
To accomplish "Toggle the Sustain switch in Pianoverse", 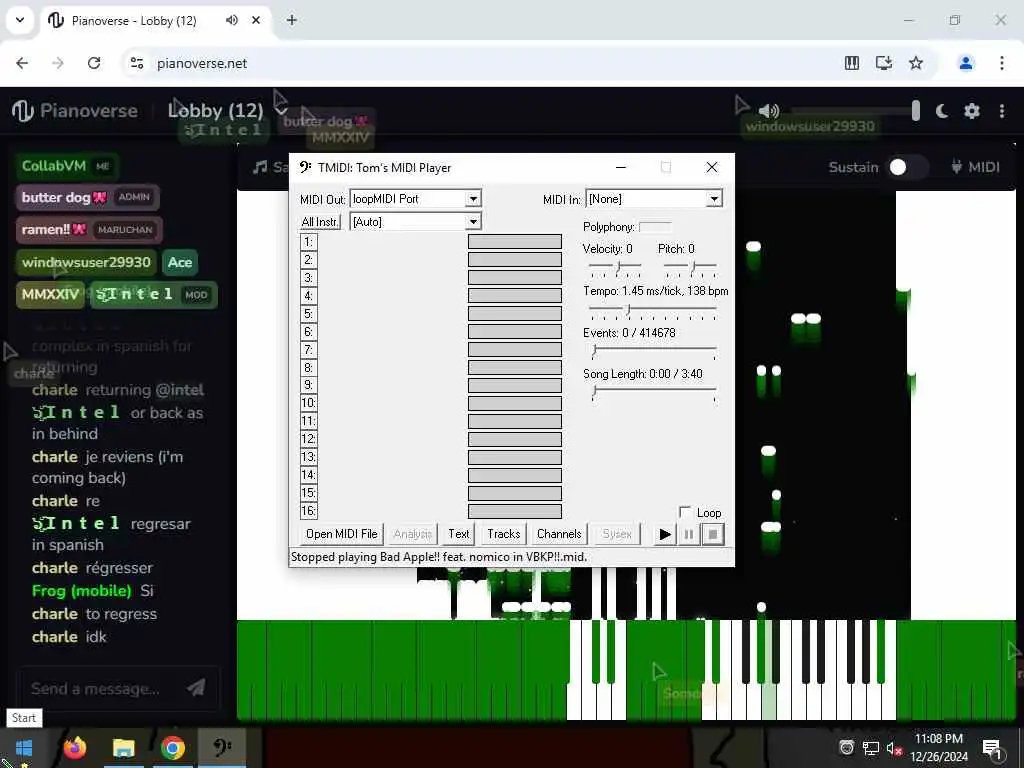I will [x=906, y=167].
